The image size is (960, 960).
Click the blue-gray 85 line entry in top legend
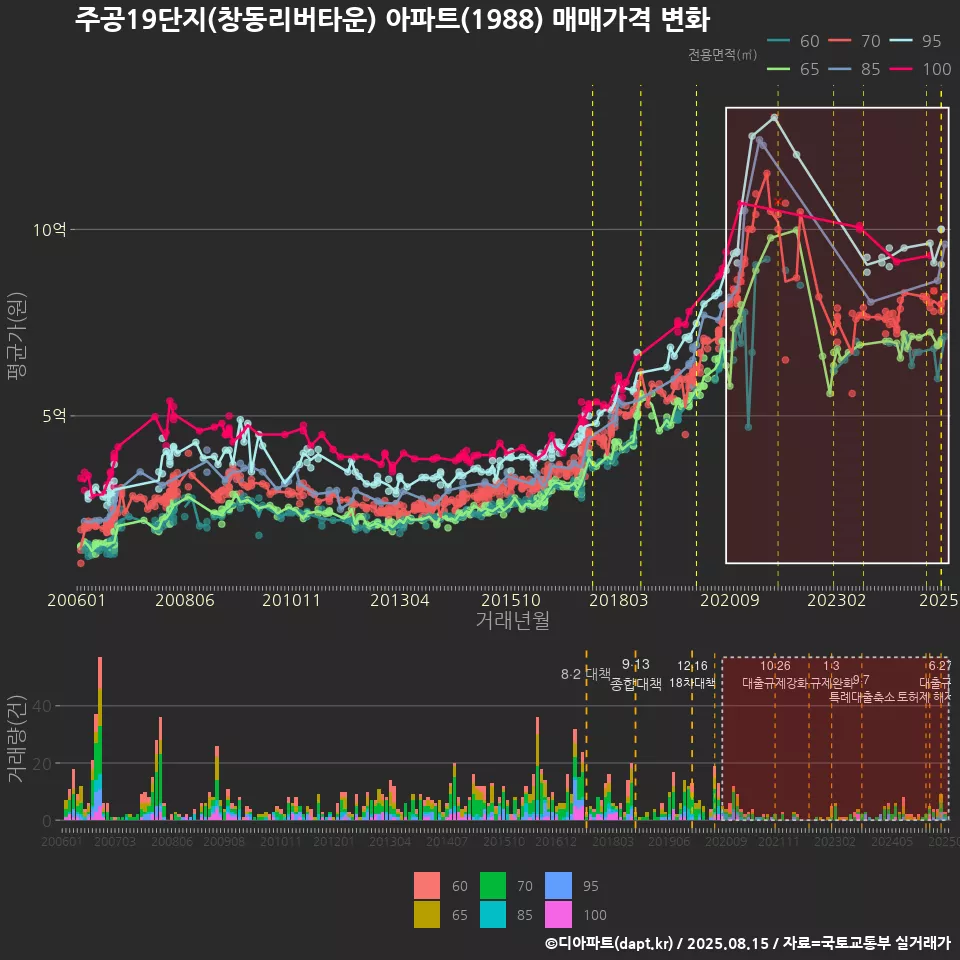coord(854,69)
